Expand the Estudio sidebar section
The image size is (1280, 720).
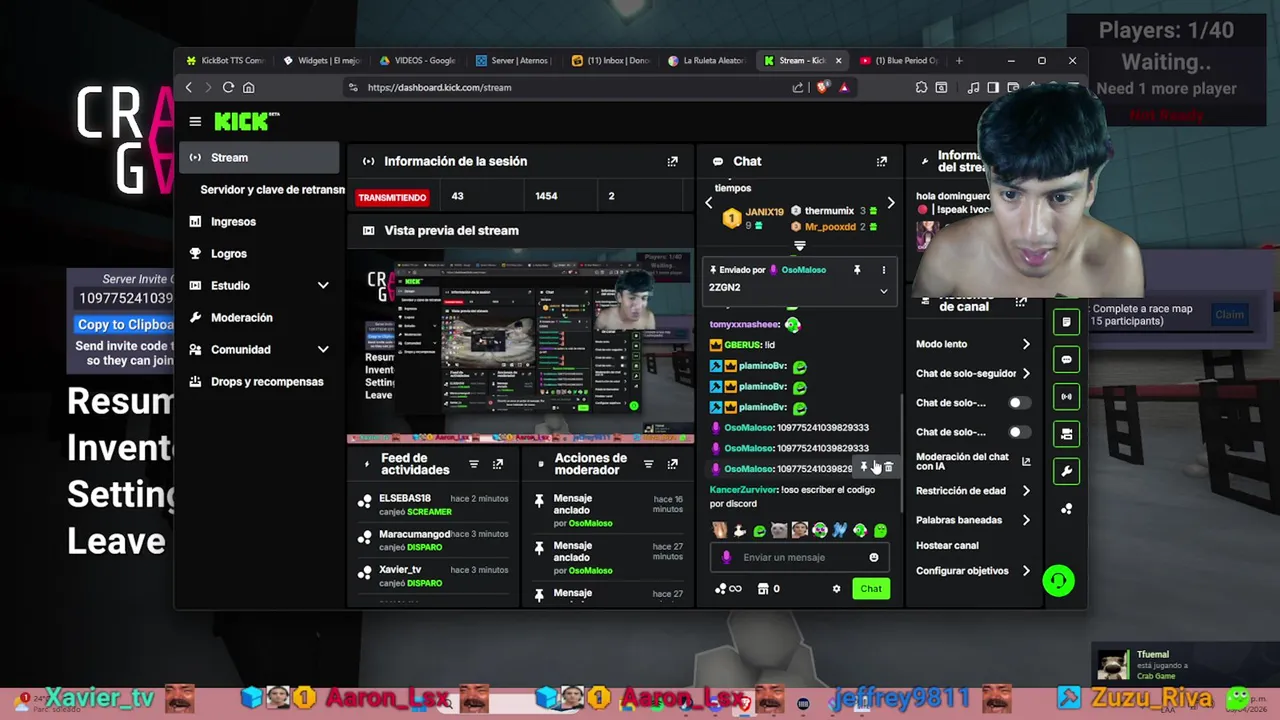point(323,286)
